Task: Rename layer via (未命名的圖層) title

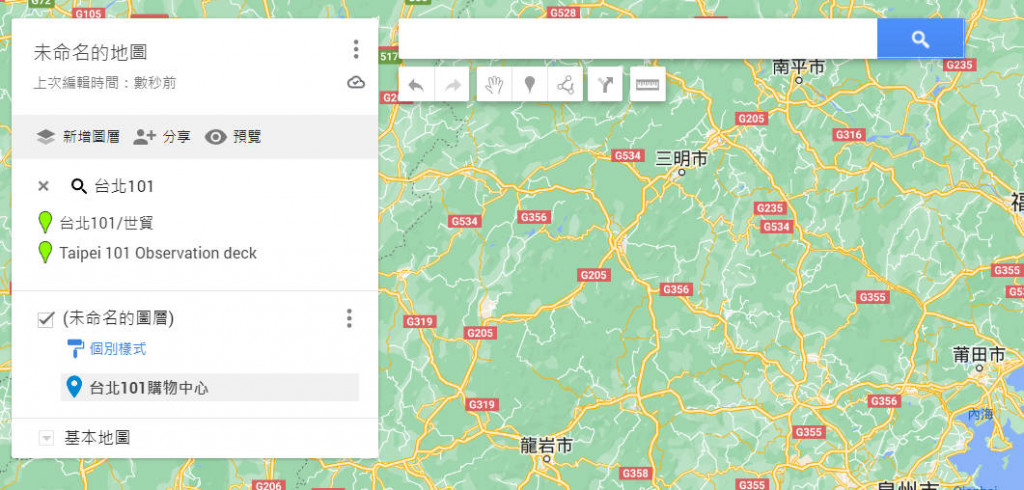Action: pos(118,318)
